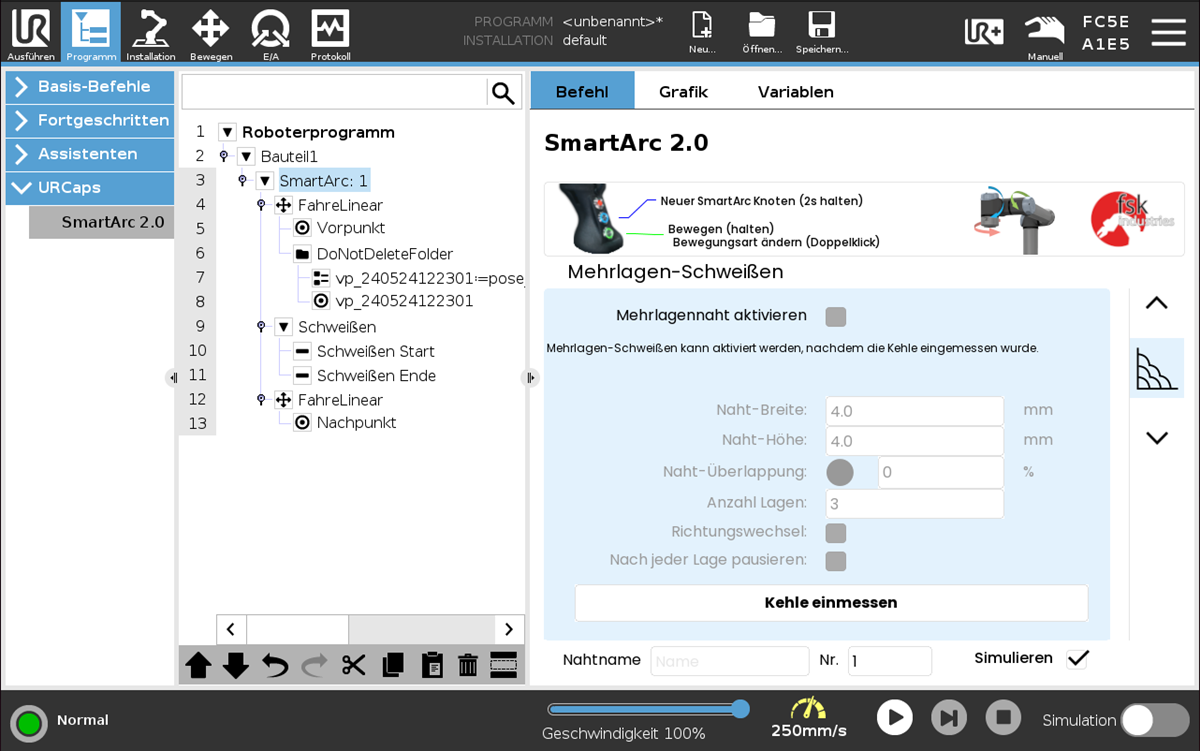Click the Nahtname input field

click(x=730, y=661)
